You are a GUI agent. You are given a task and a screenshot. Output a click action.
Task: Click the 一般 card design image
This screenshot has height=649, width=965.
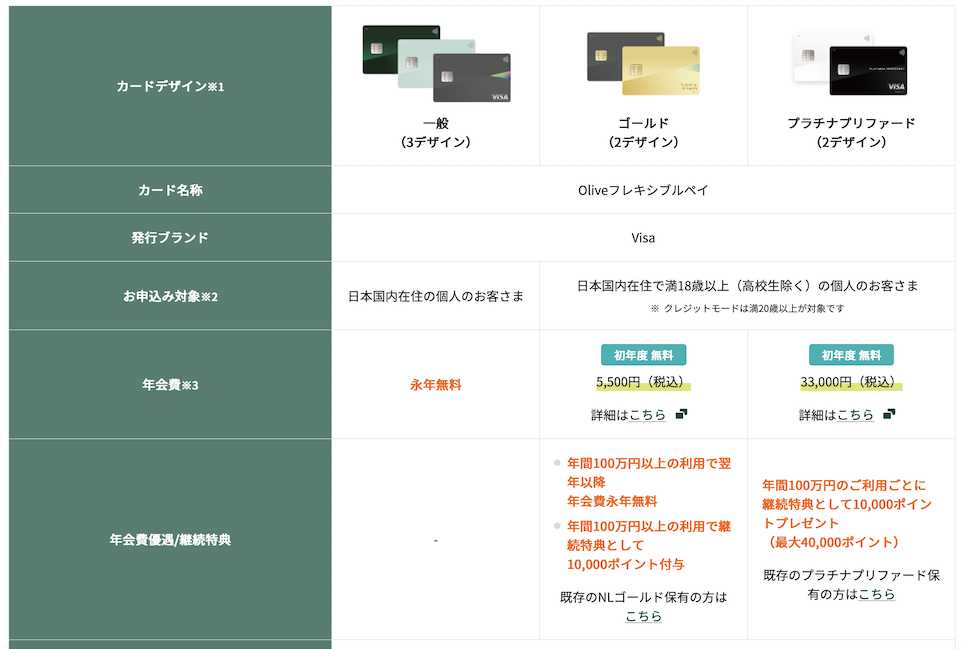point(436,63)
